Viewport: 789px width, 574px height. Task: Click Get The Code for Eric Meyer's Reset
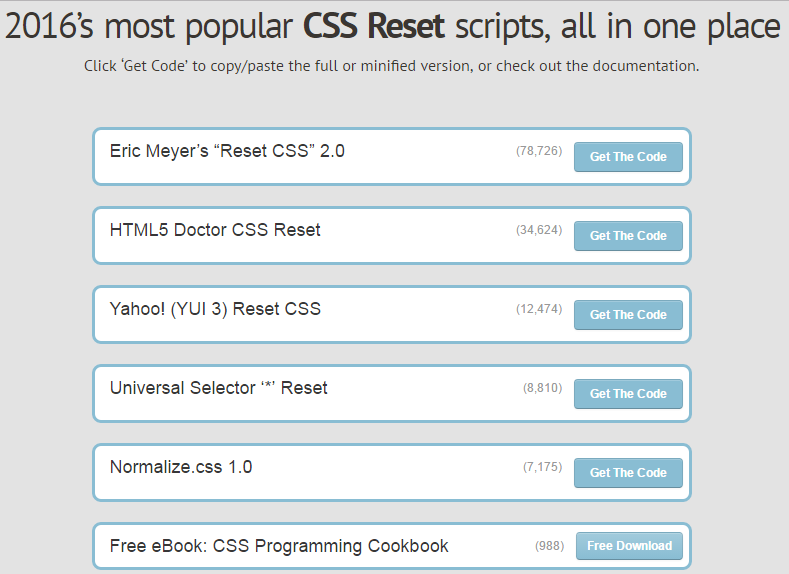(628, 157)
